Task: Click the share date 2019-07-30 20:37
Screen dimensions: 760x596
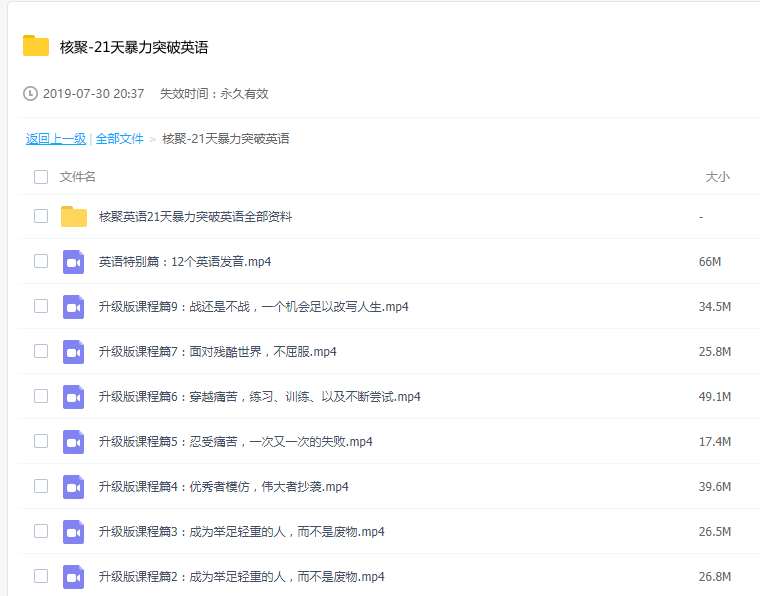Action: click(94, 94)
